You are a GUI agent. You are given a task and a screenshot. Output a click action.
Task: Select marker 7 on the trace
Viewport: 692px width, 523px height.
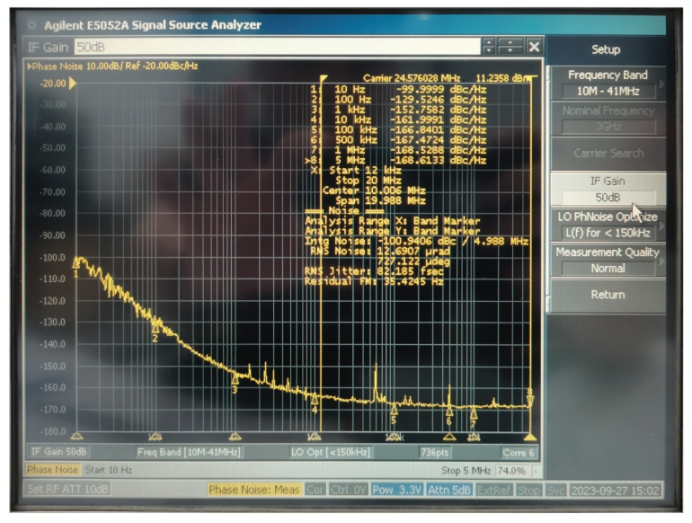pos(473,409)
